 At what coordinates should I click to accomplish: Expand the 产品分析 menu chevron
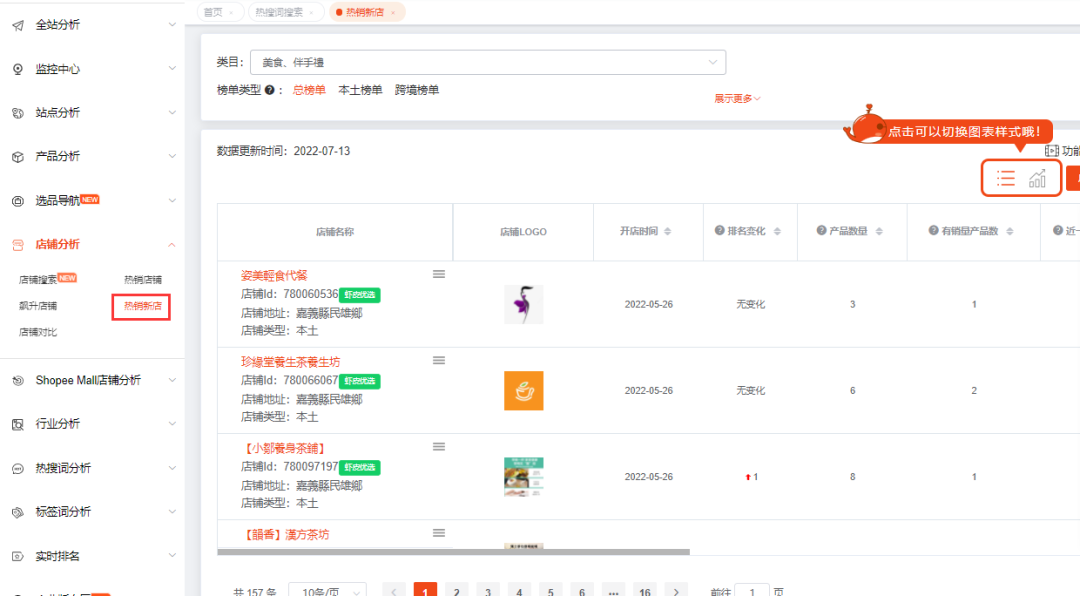(x=172, y=156)
